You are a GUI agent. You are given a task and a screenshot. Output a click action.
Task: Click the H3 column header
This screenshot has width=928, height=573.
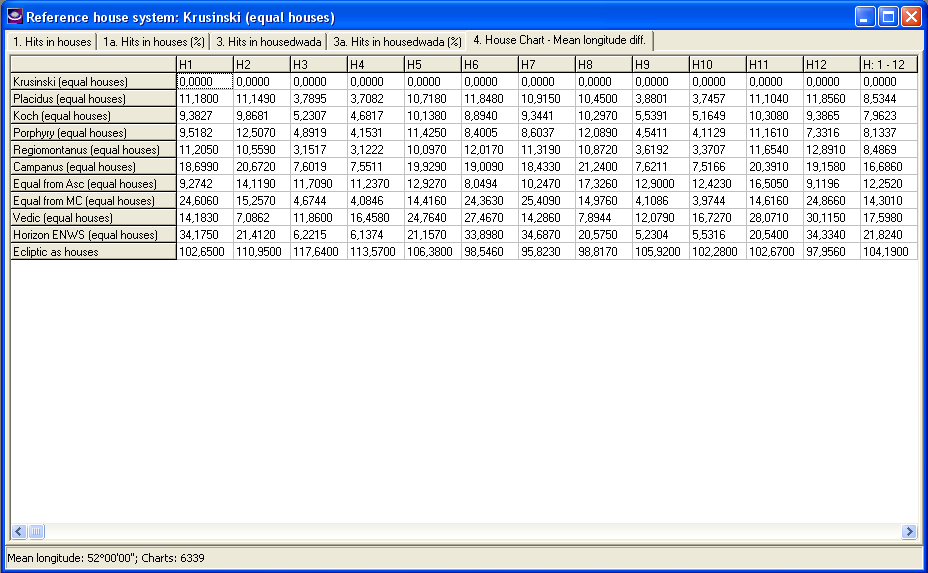click(318, 64)
